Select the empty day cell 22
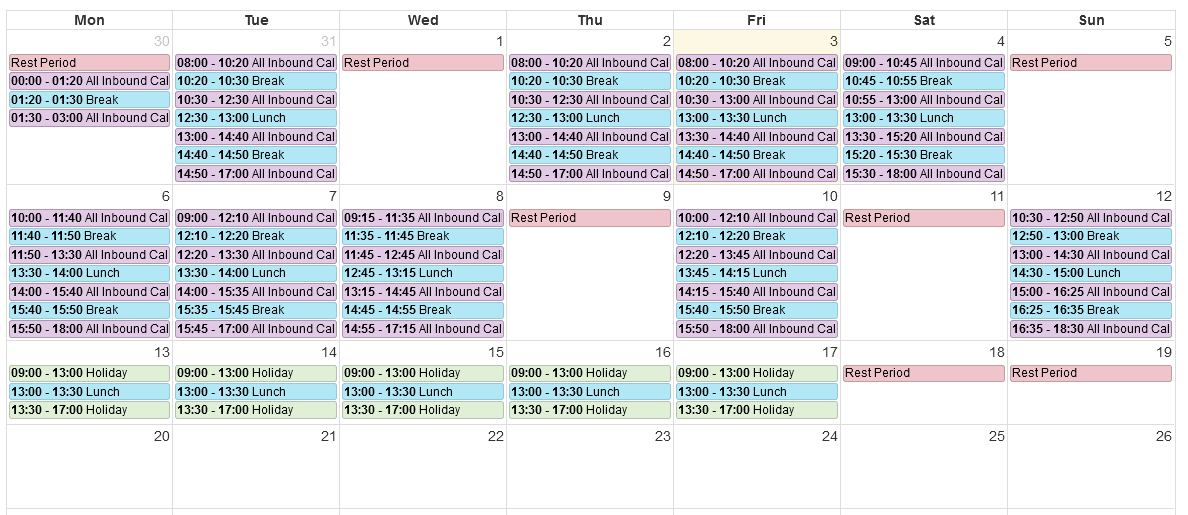The image size is (1188, 515). [x=423, y=467]
